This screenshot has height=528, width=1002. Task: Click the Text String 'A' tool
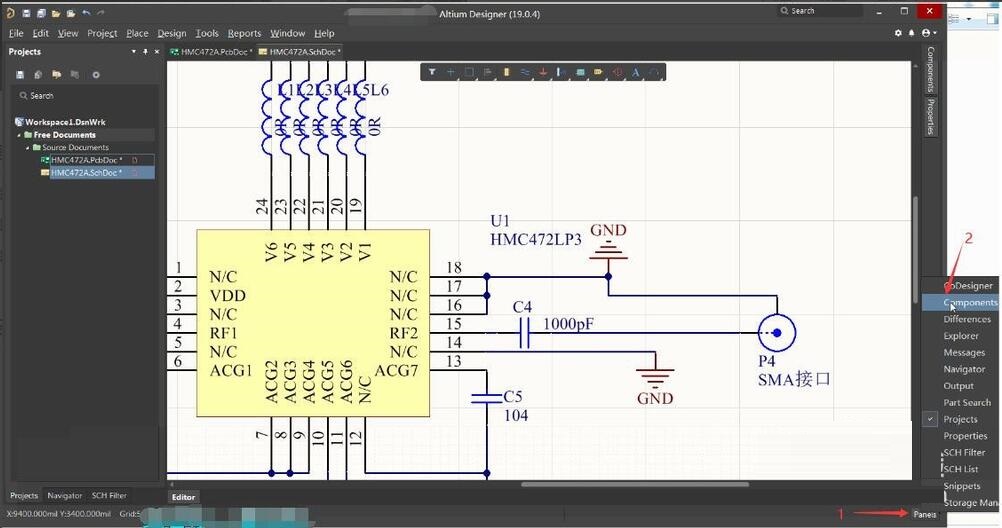tap(636, 72)
